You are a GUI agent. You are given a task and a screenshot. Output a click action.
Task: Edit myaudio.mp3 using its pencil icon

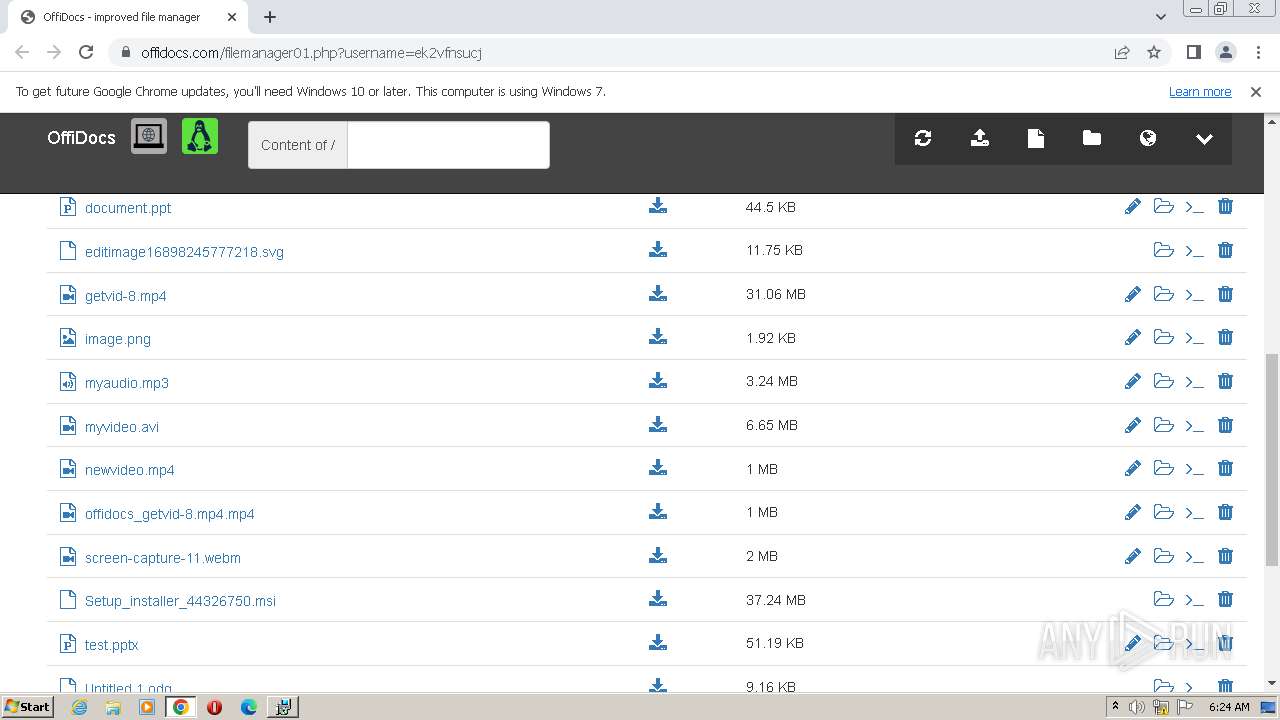coord(1133,381)
